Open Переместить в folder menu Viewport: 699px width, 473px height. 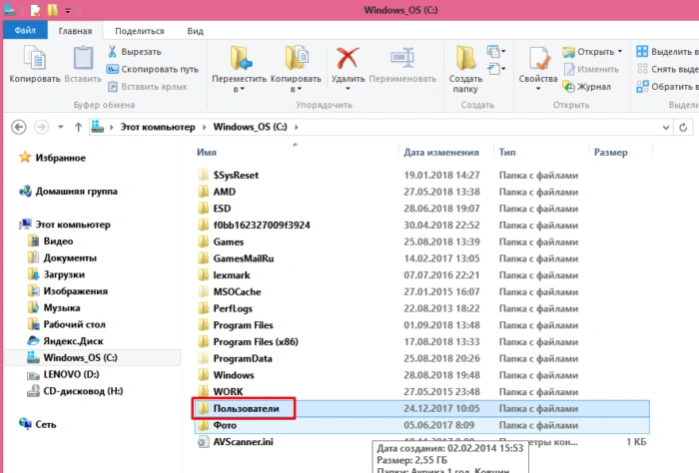point(239,69)
